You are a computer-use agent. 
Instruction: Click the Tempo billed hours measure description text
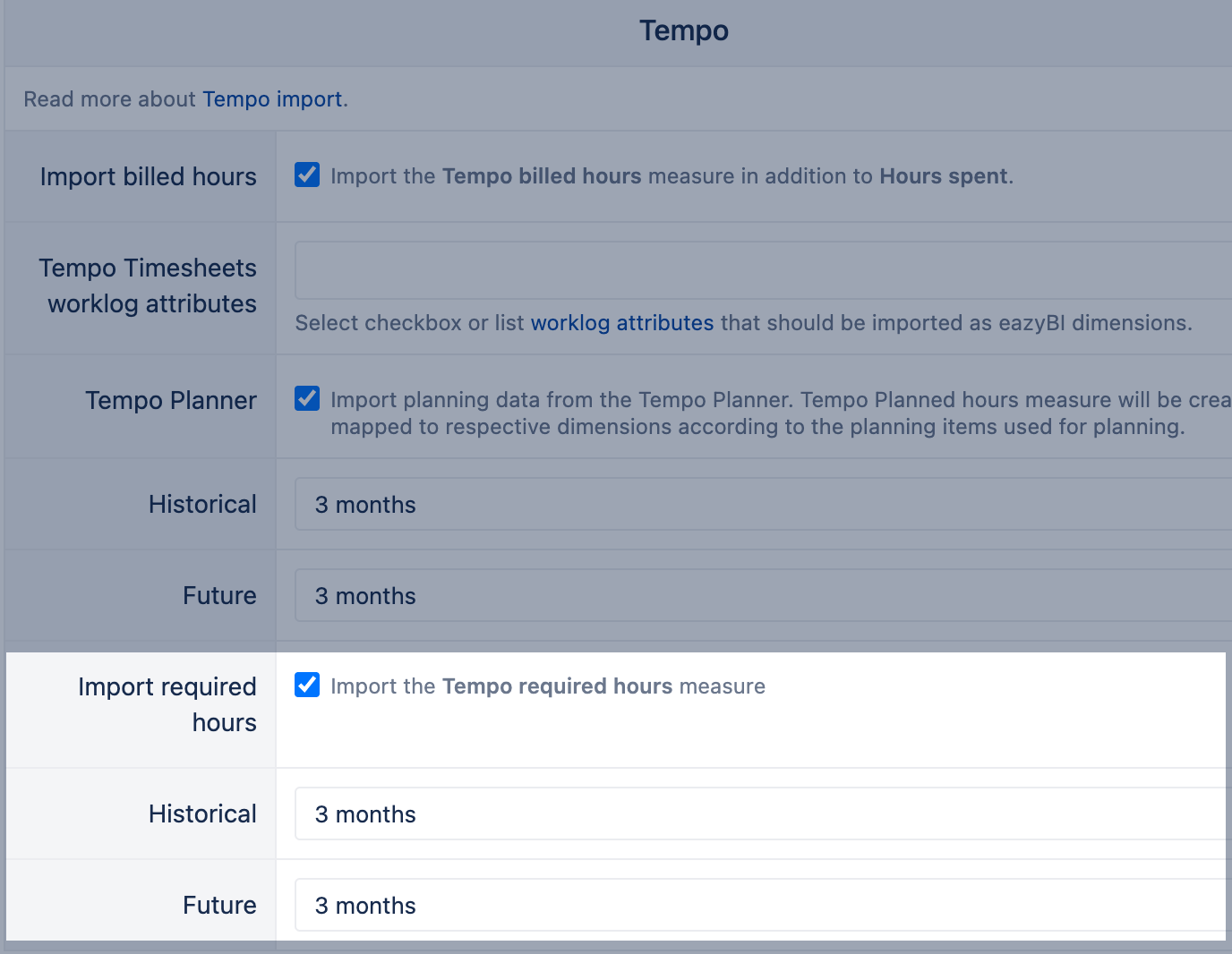672,176
